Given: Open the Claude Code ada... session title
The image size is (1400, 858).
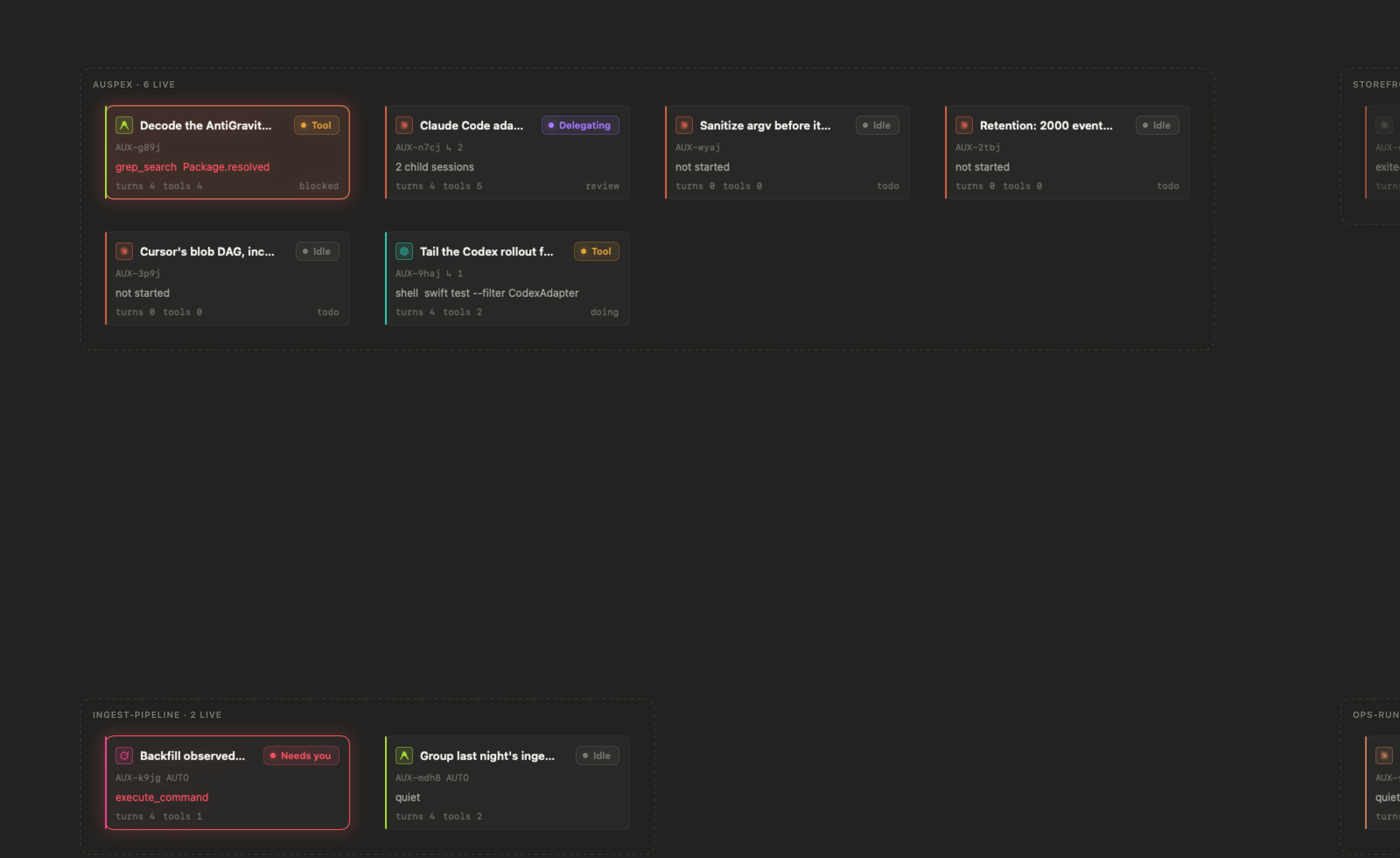Looking at the screenshot, I should click(472, 126).
